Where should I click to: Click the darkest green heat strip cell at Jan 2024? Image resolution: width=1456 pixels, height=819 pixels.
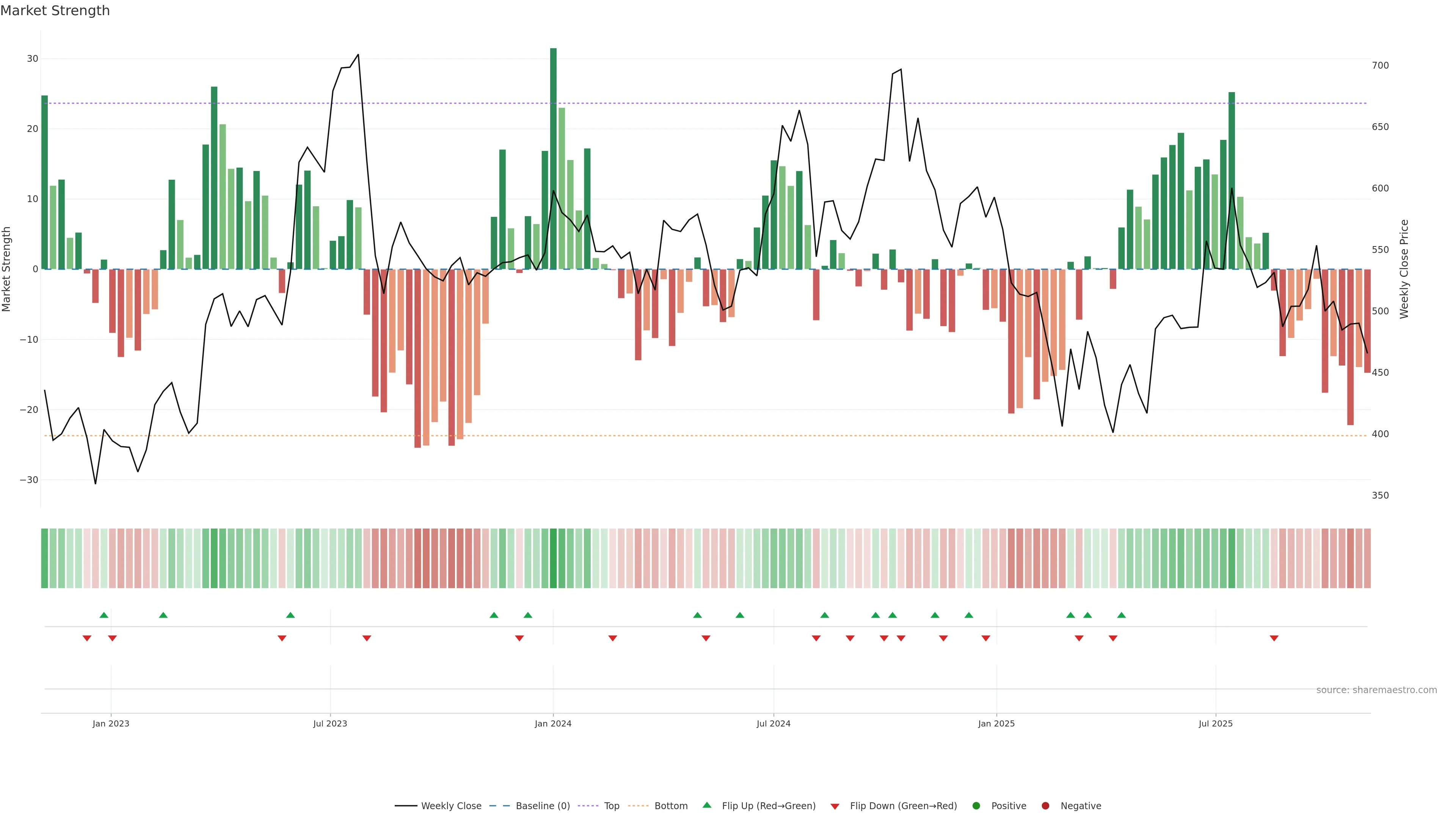[x=553, y=559]
